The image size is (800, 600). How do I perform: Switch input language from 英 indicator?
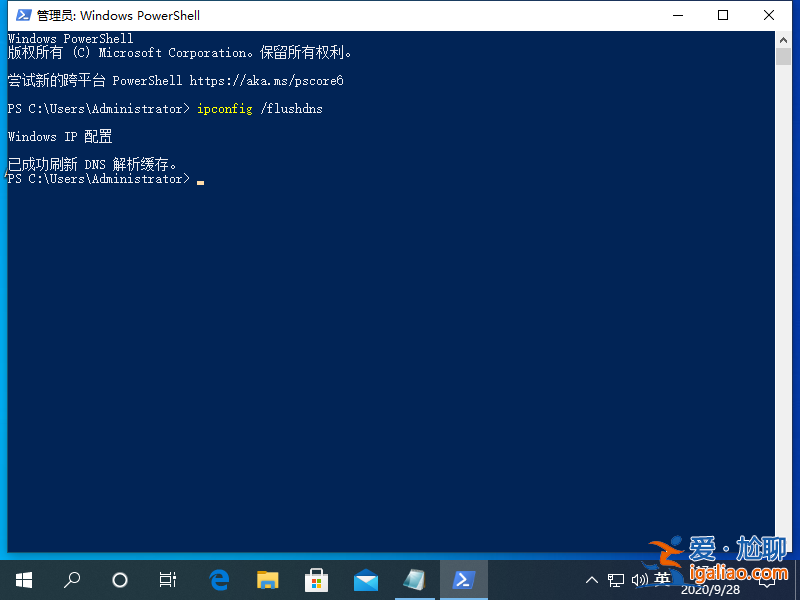click(x=662, y=580)
